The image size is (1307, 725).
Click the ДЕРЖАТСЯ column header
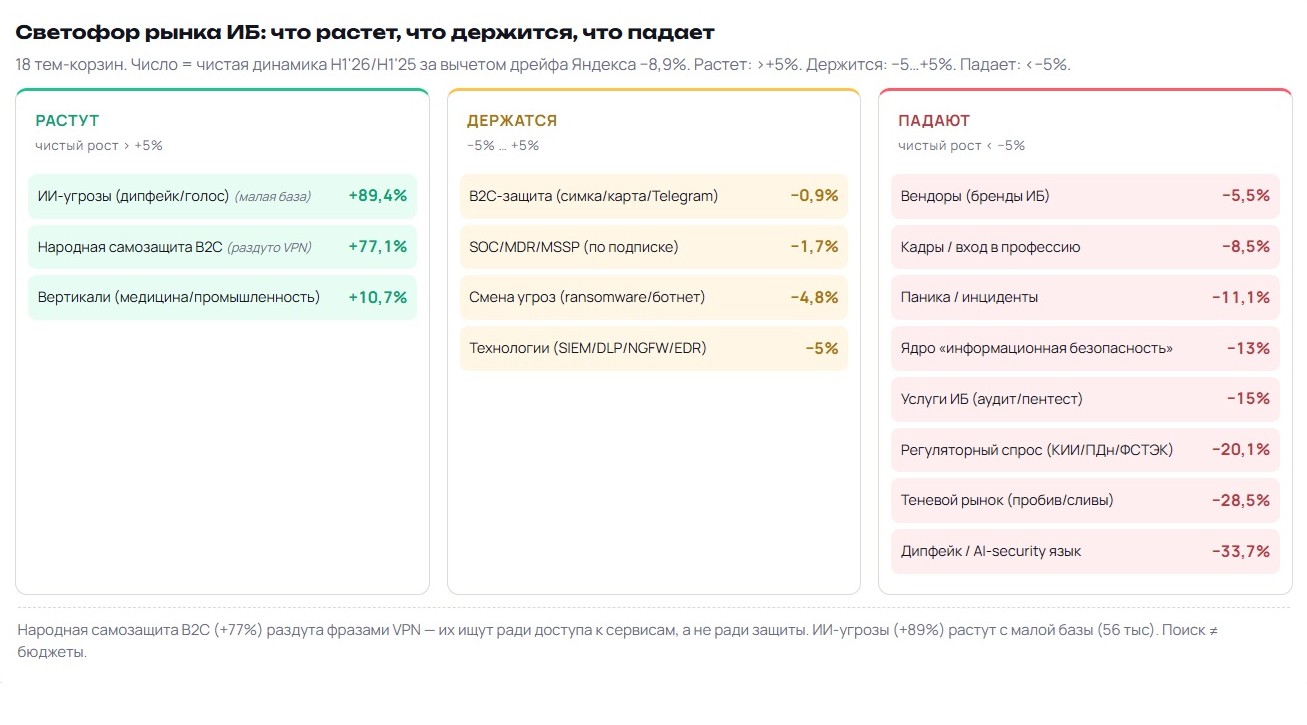point(512,121)
